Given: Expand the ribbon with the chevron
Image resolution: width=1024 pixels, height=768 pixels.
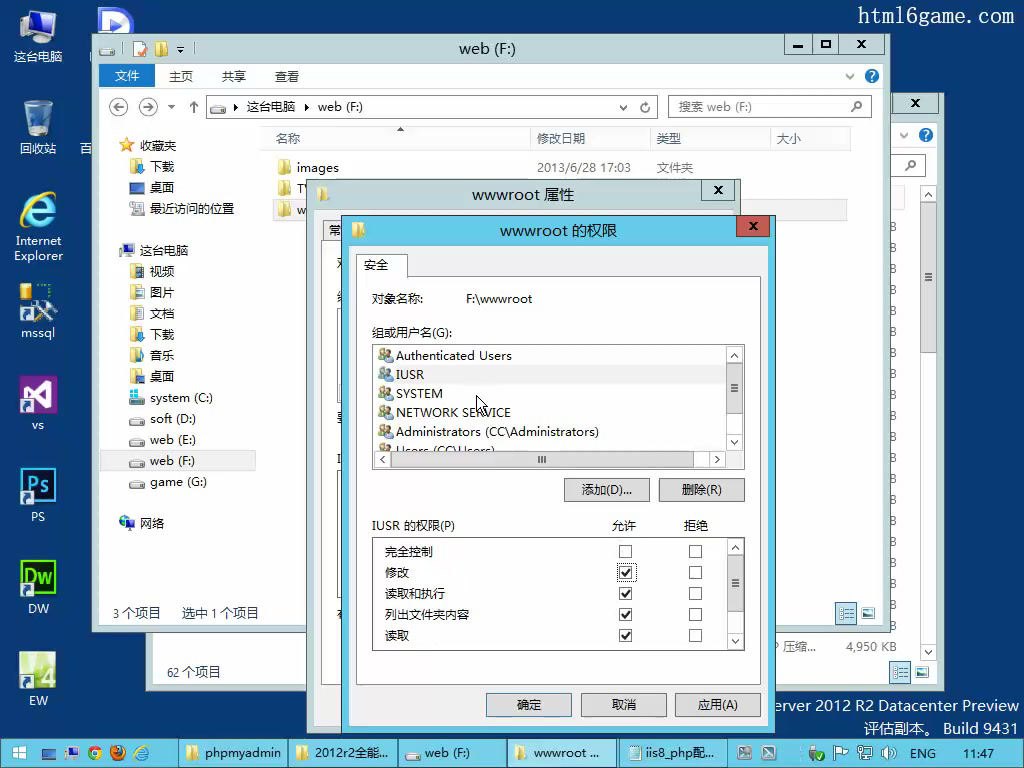Looking at the screenshot, I should click(851, 76).
